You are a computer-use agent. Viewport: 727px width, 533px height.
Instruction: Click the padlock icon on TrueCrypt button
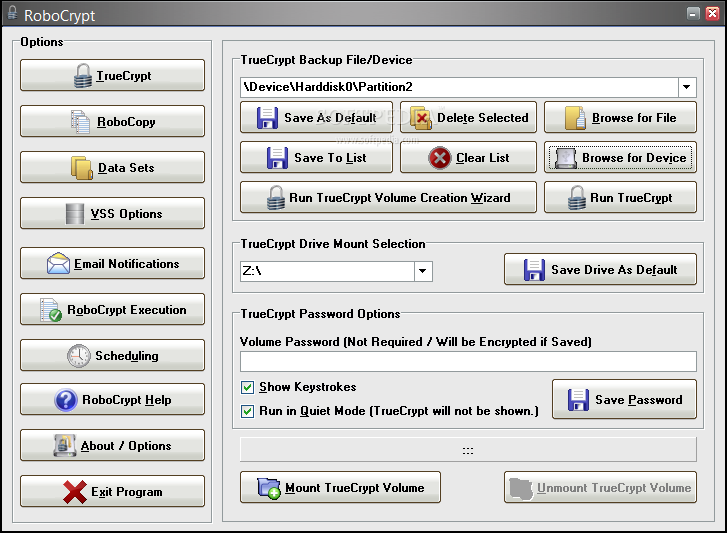(83, 76)
